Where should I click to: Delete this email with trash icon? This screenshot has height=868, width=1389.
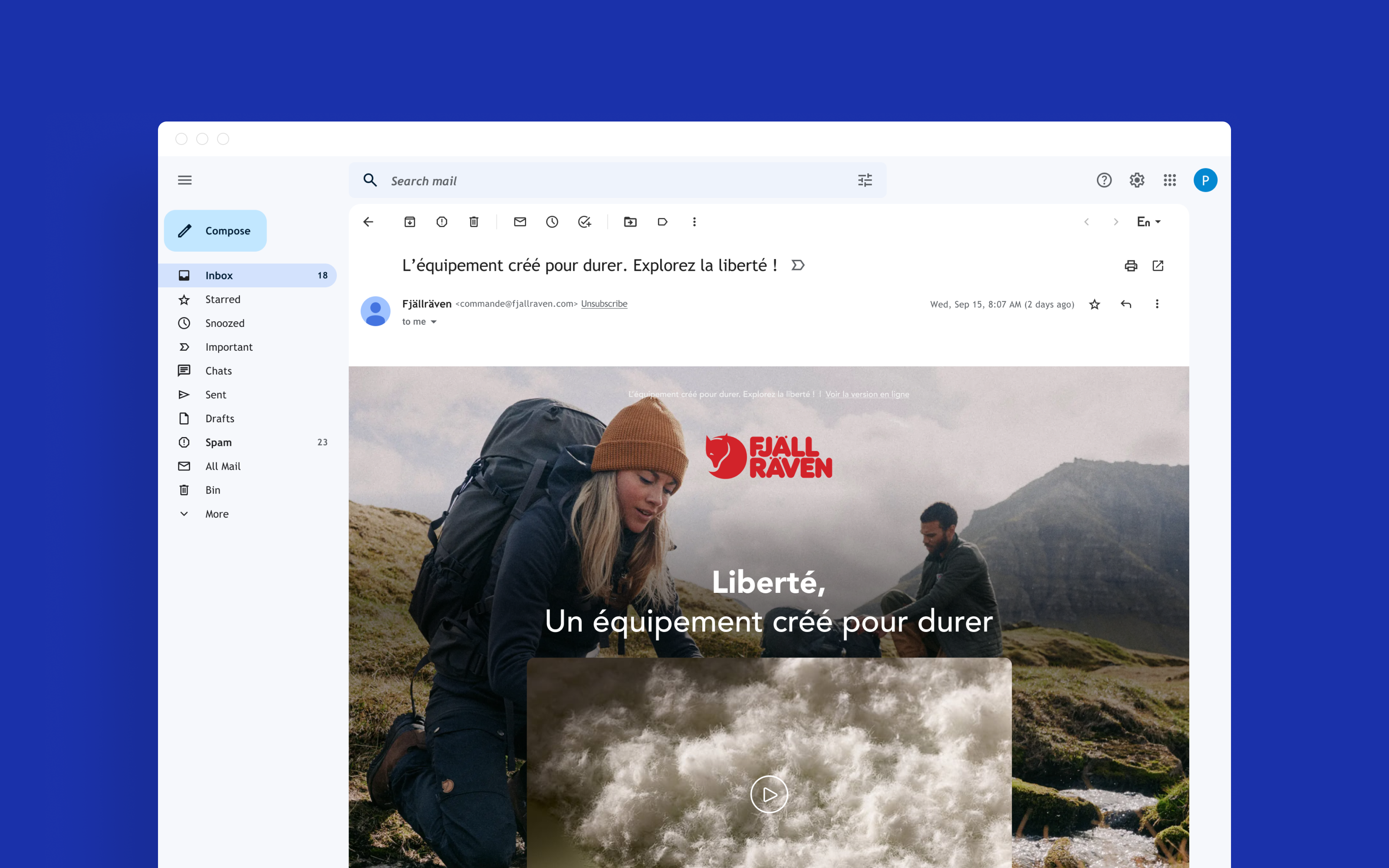point(474,222)
